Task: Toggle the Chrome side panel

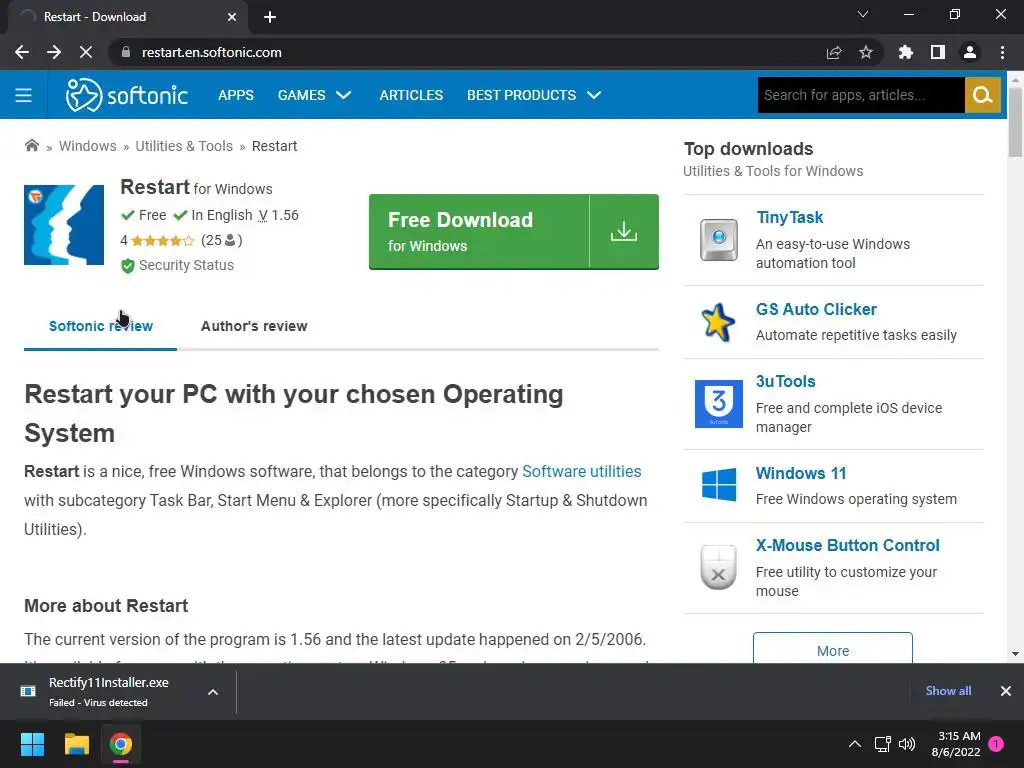Action: [938, 52]
